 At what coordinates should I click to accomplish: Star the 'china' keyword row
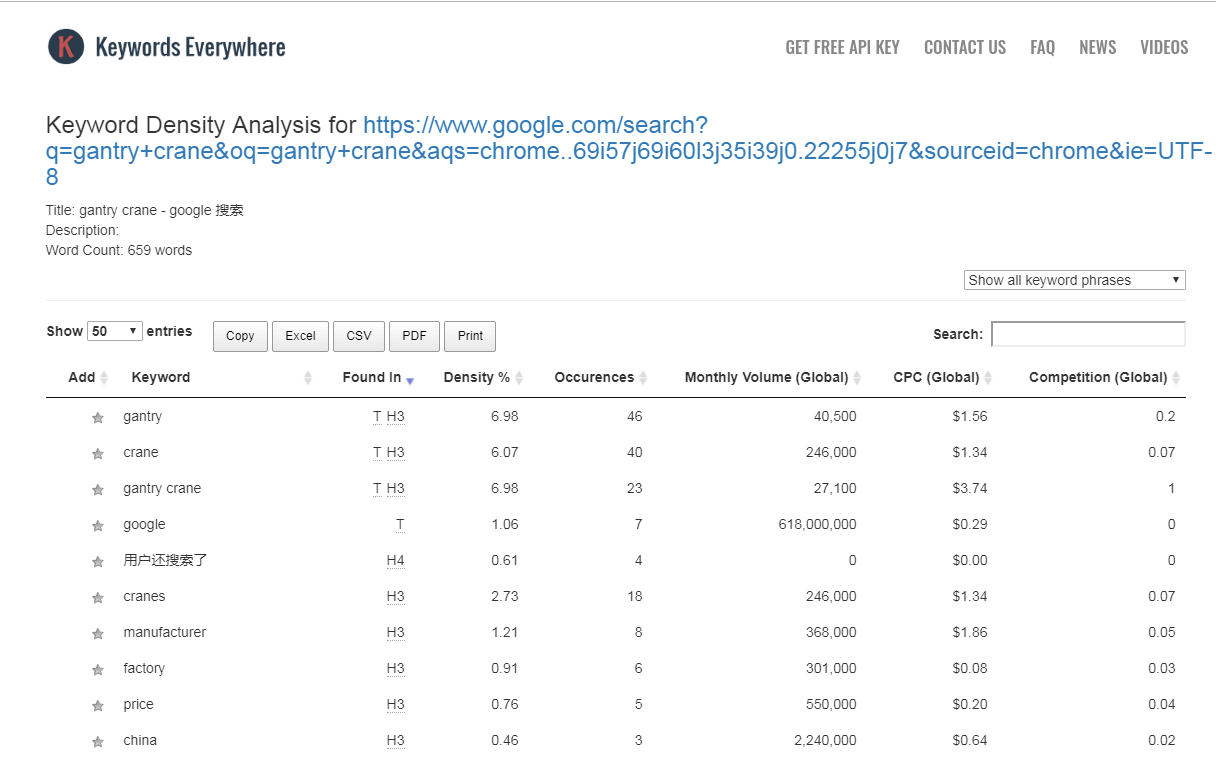point(98,742)
